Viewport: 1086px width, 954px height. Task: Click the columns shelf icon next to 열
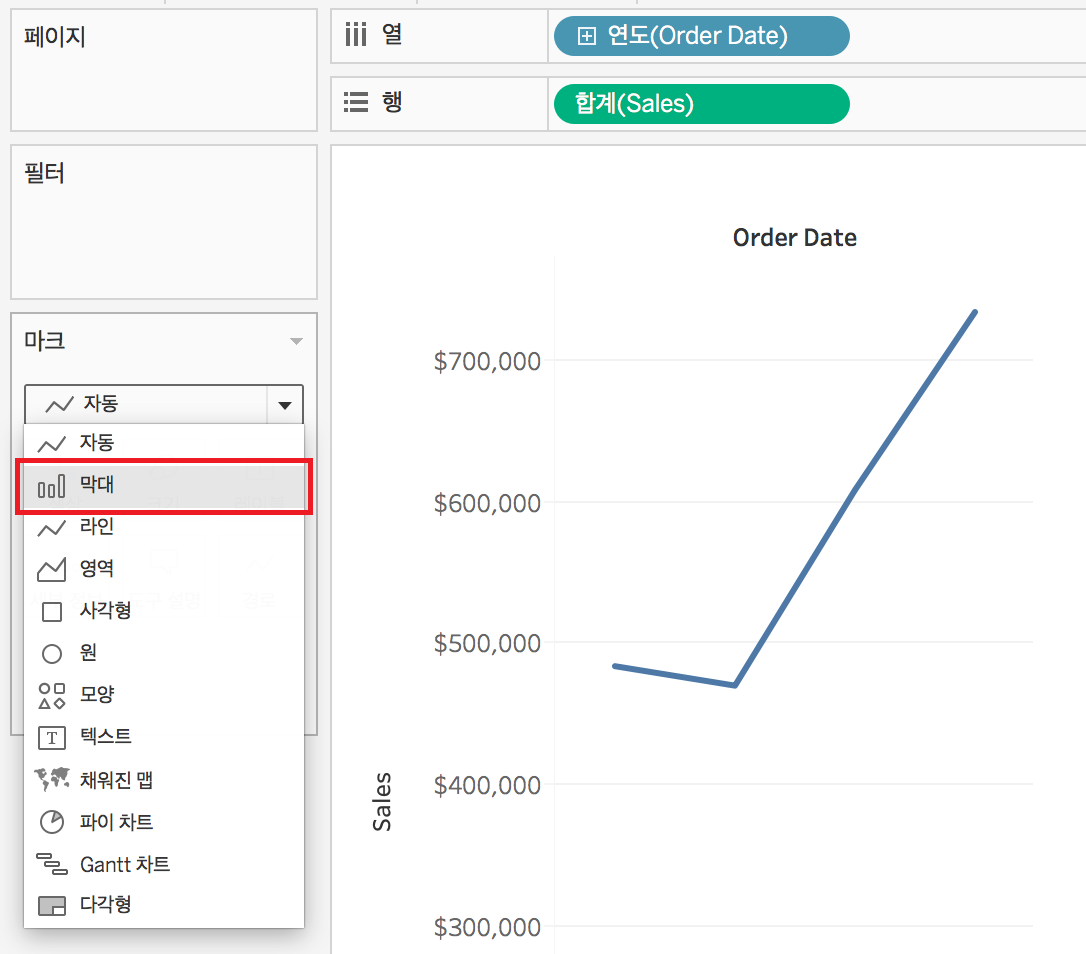(355, 33)
